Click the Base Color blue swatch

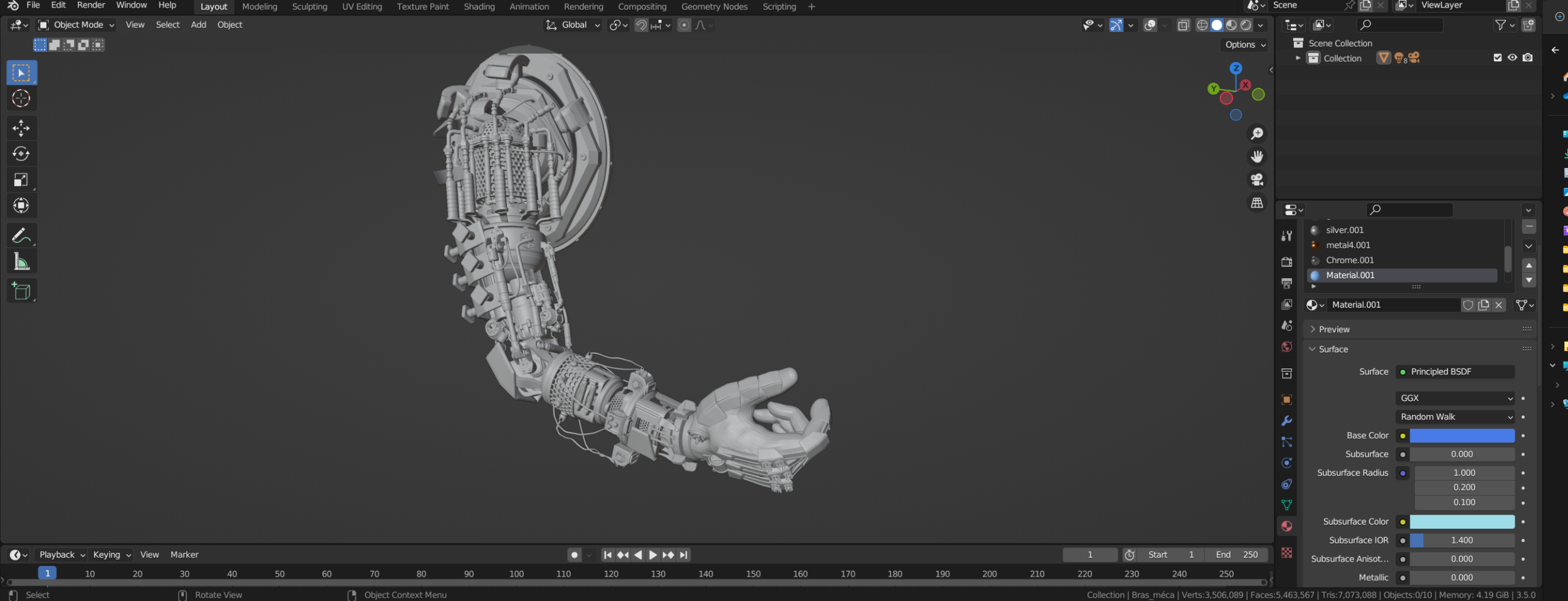(x=1461, y=436)
